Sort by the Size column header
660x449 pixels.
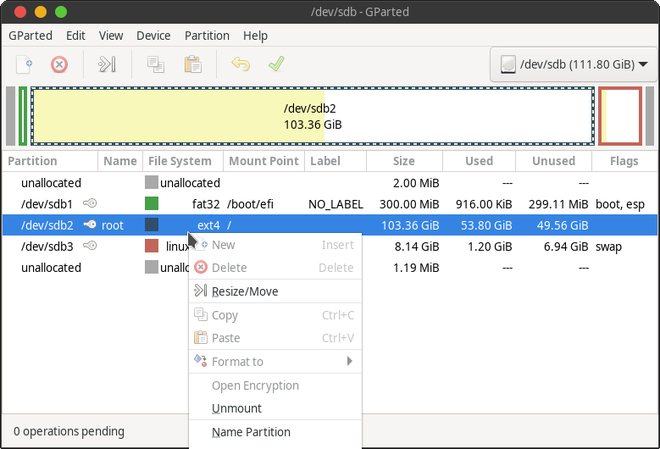point(404,161)
